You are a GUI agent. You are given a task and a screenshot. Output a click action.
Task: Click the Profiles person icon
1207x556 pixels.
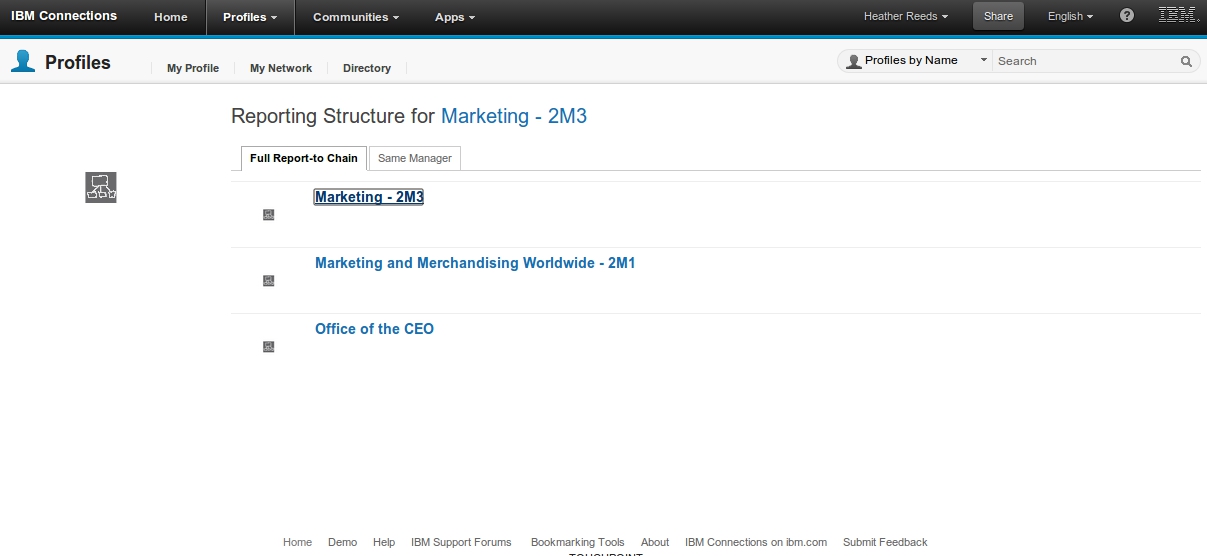tap(22, 62)
